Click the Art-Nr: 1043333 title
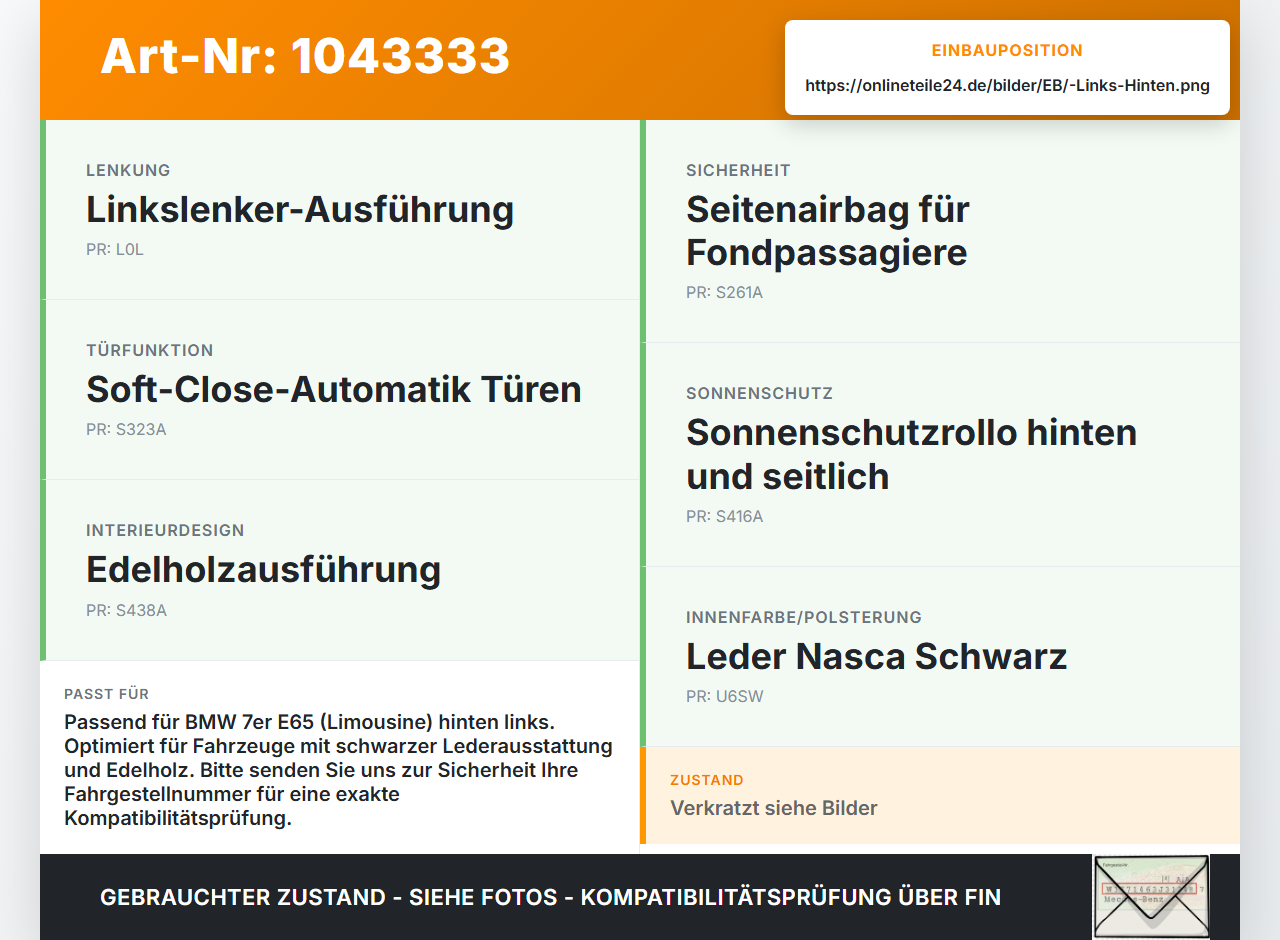This screenshot has width=1280, height=940. click(x=305, y=56)
